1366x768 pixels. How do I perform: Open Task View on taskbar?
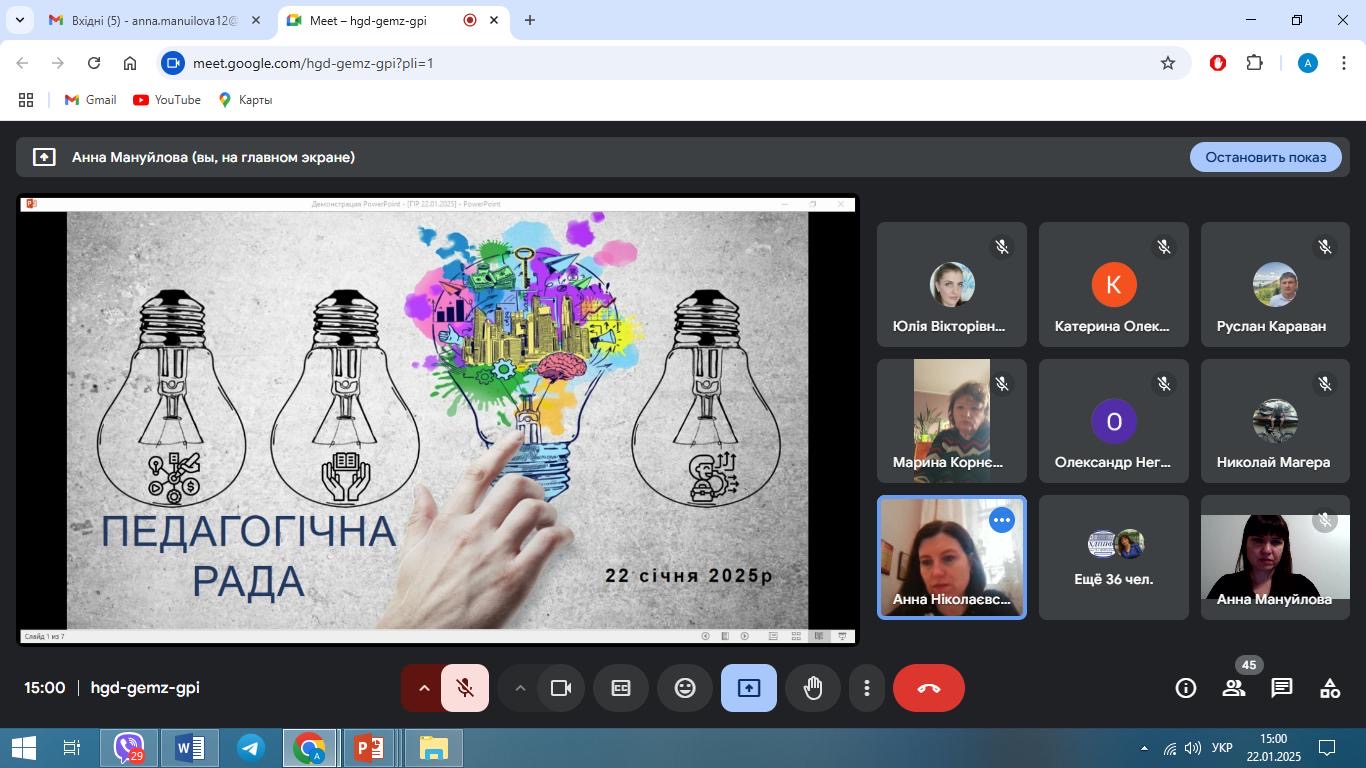(72, 748)
